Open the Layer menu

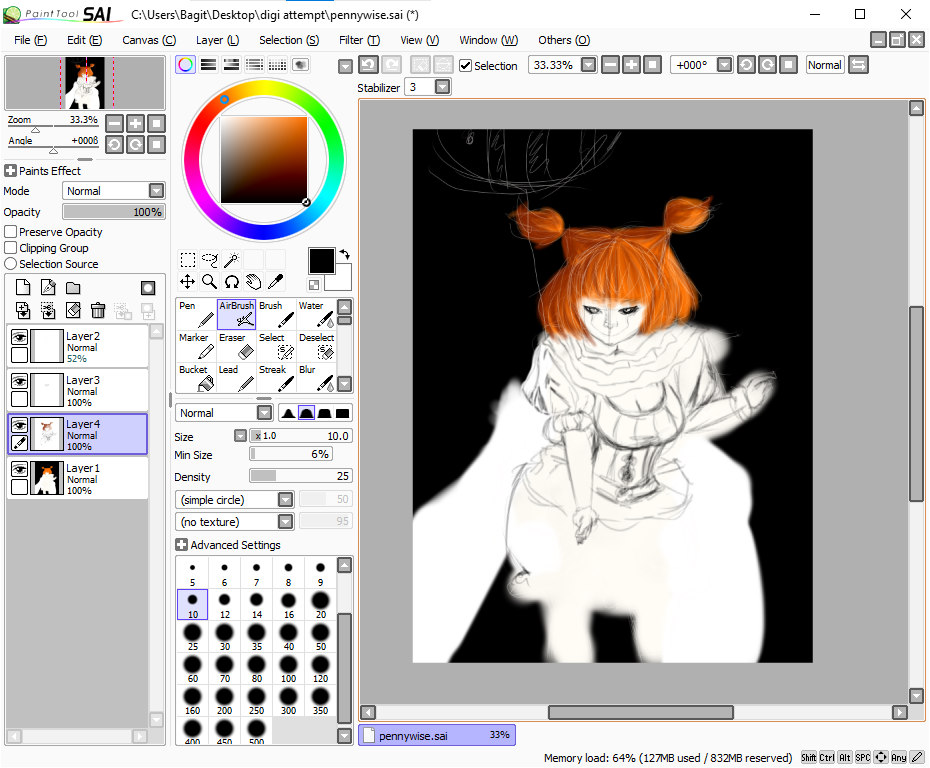[x=217, y=40]
